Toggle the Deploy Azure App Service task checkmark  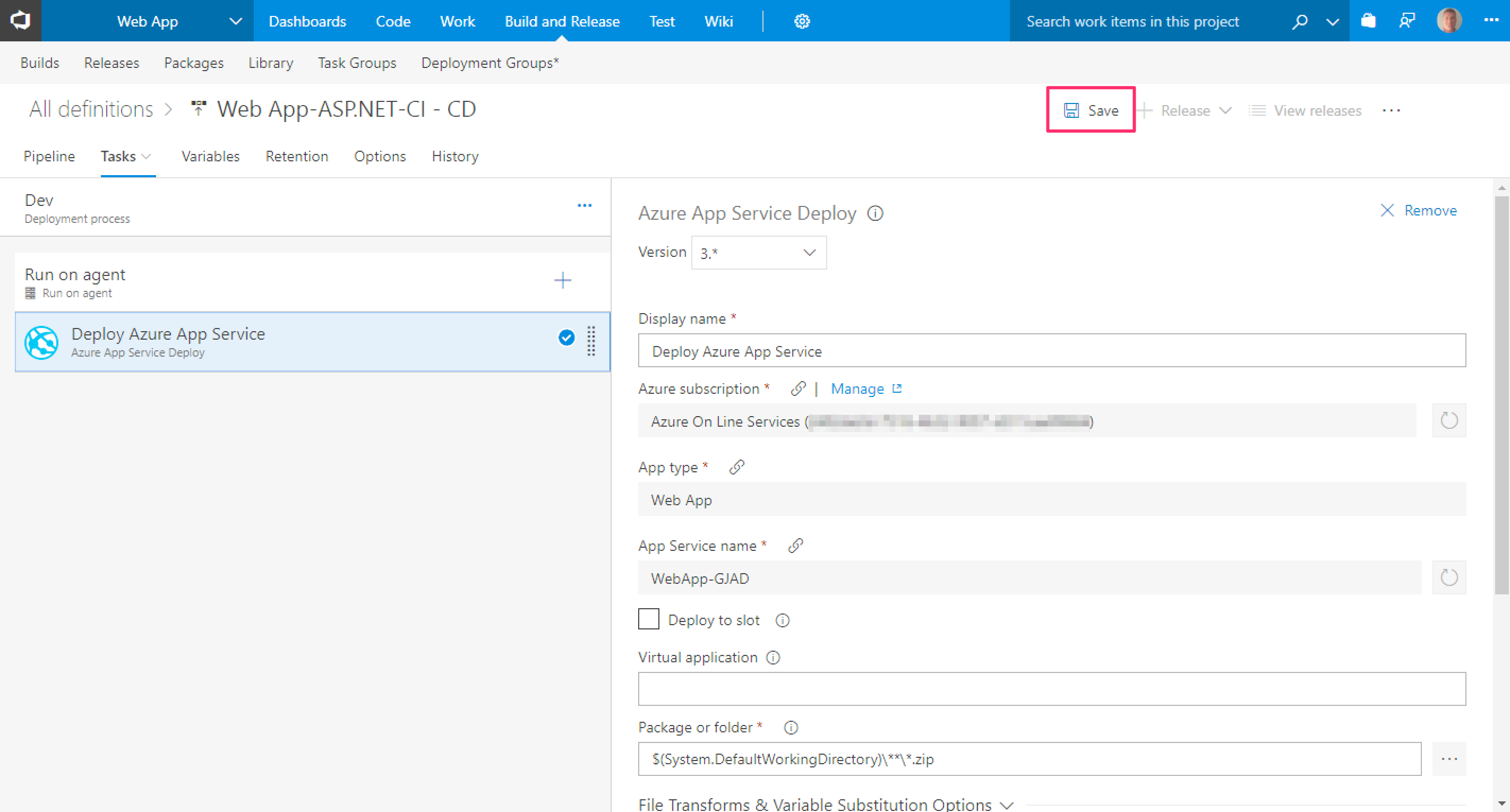tap(565, 338)
